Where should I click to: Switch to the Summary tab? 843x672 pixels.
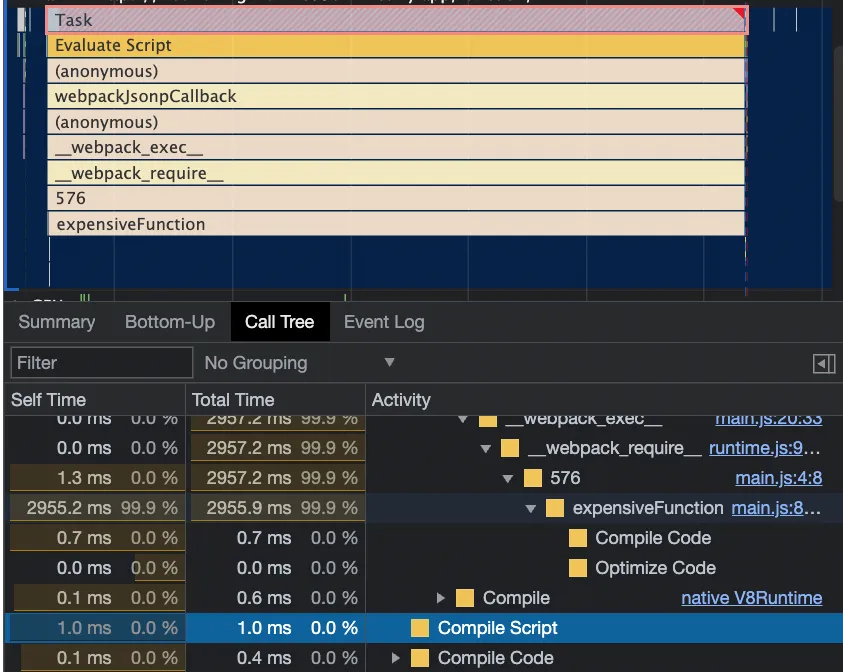(x=56, y=321)
